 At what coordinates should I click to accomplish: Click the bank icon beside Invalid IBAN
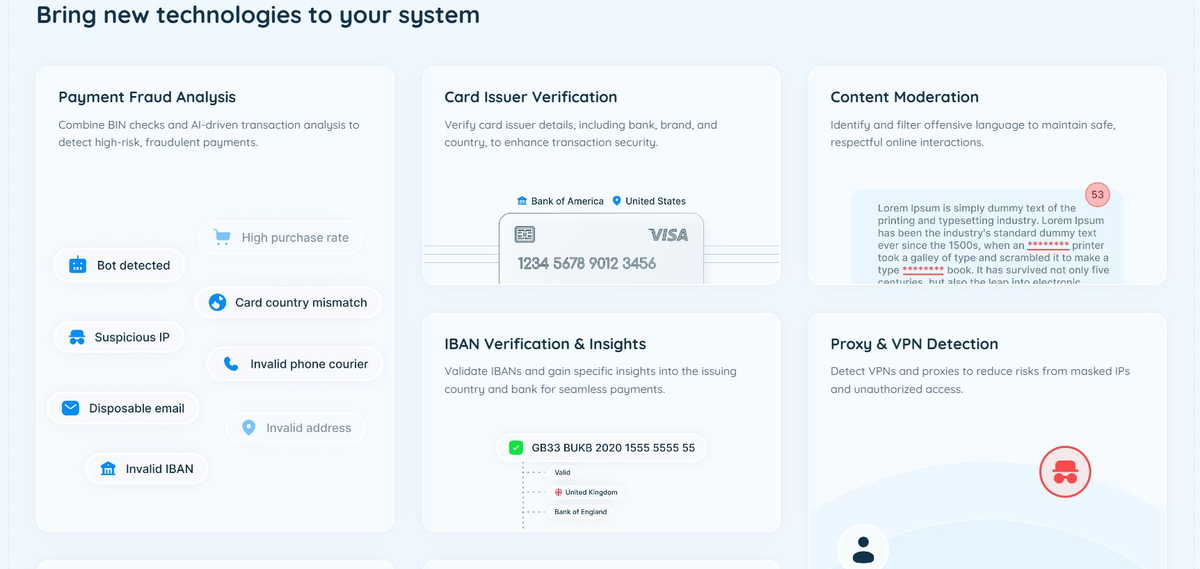tap(108, 468)
